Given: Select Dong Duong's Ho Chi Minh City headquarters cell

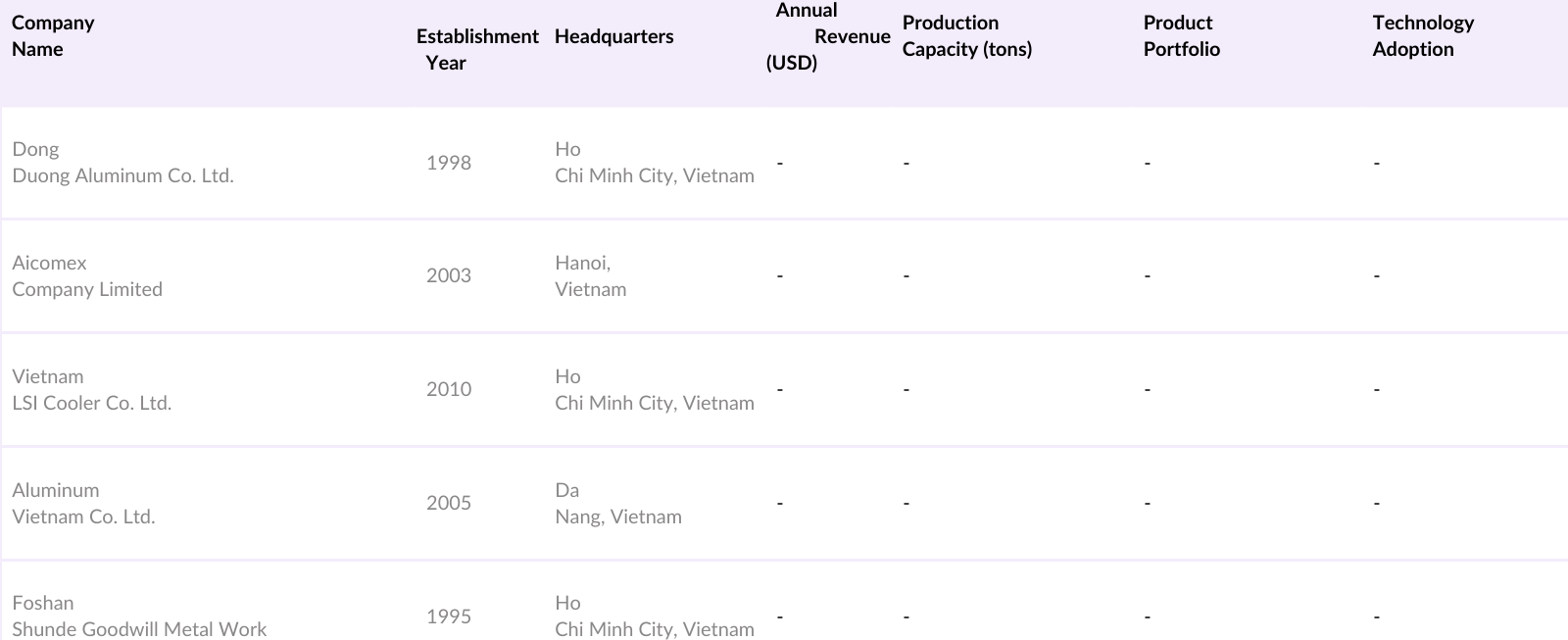Looking at the screenshot, I should coord(654,163).
